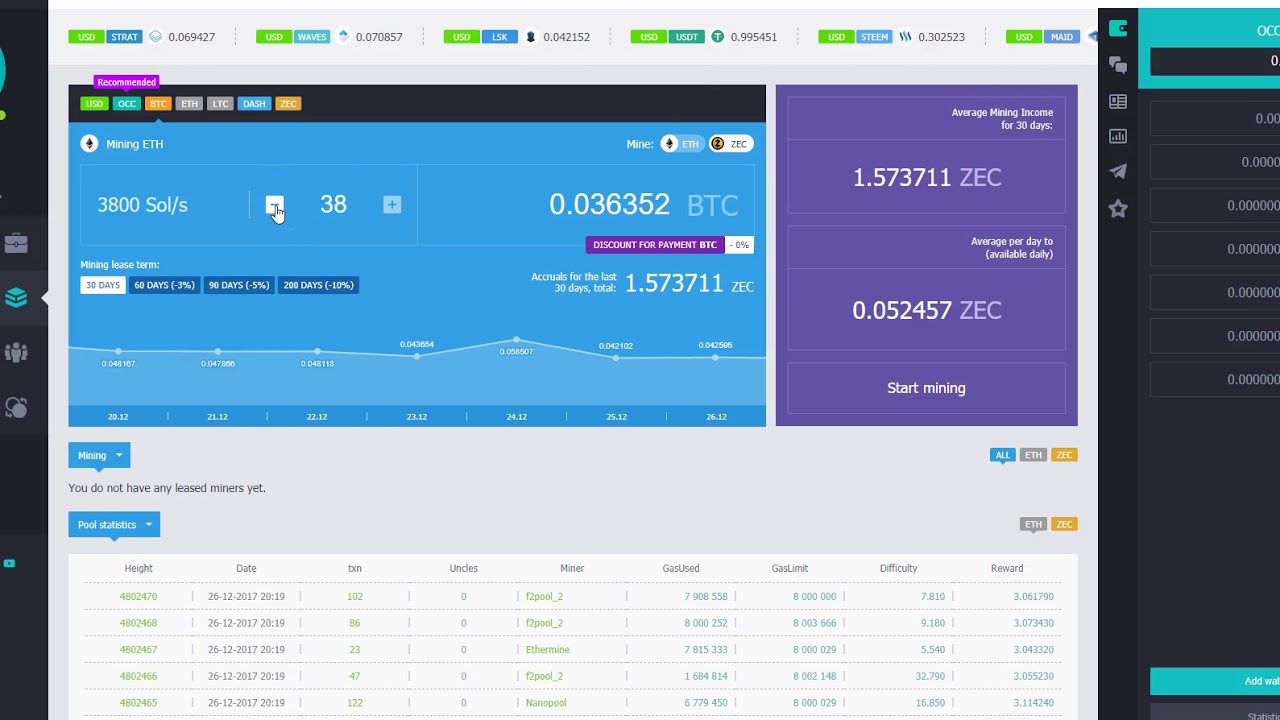Open the star favorites icon
This screenshot has width=1280, height=720.
coord(1118,208)
